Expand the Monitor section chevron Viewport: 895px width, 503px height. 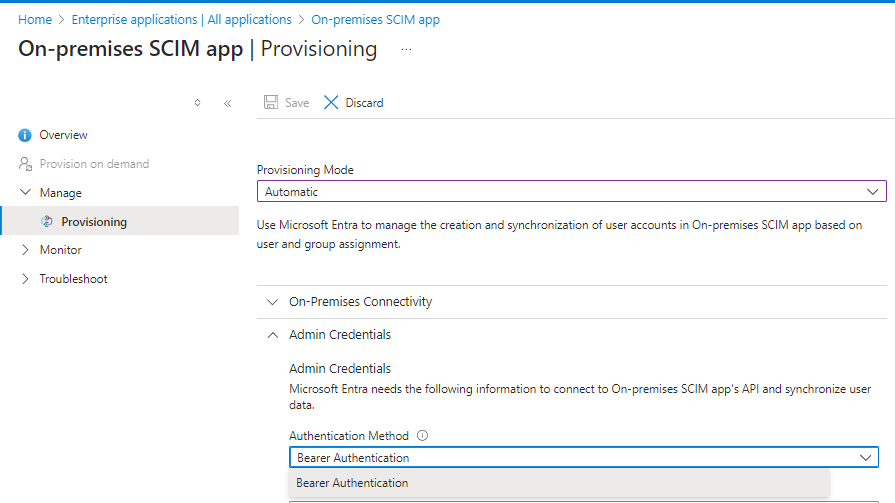click(25, 250)
